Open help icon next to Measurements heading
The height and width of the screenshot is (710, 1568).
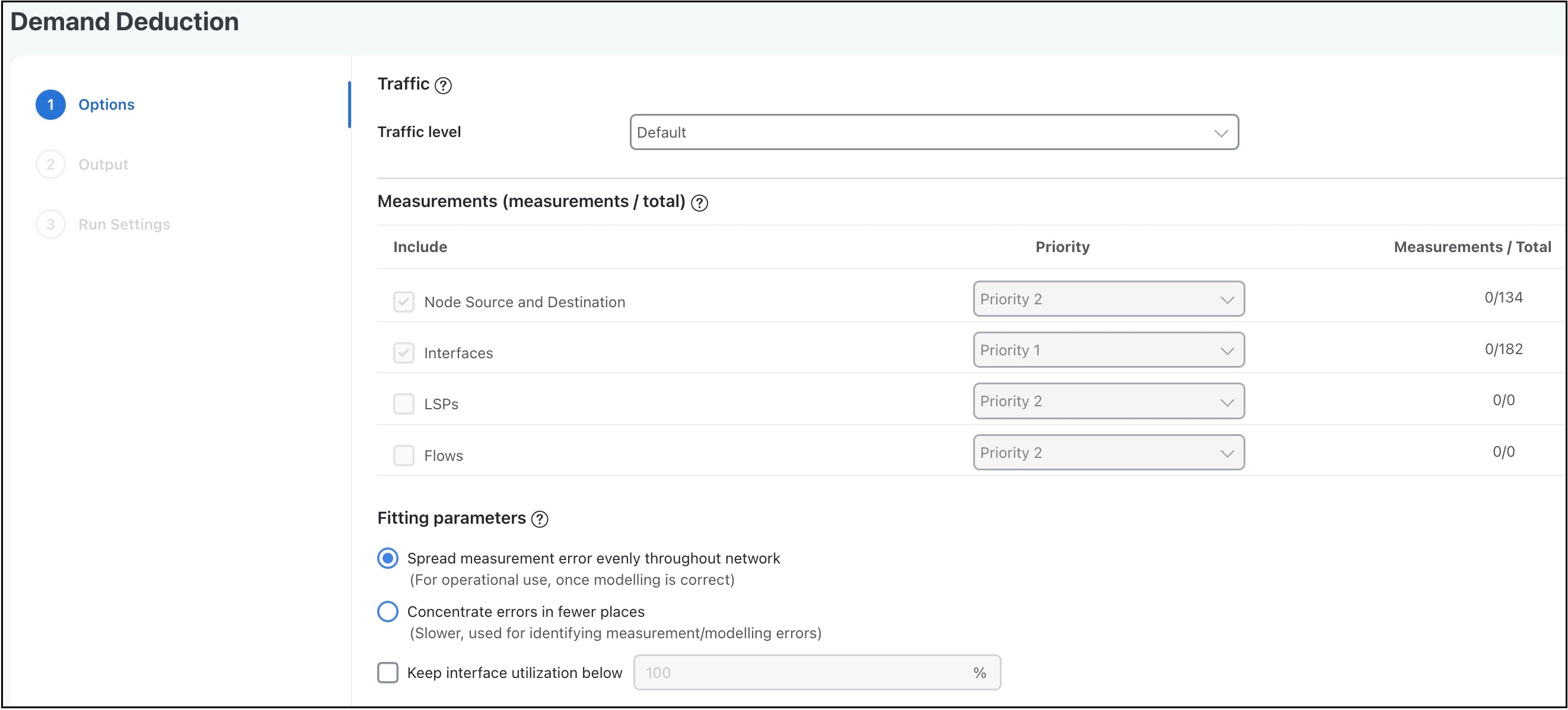click(x=699, y=203)
